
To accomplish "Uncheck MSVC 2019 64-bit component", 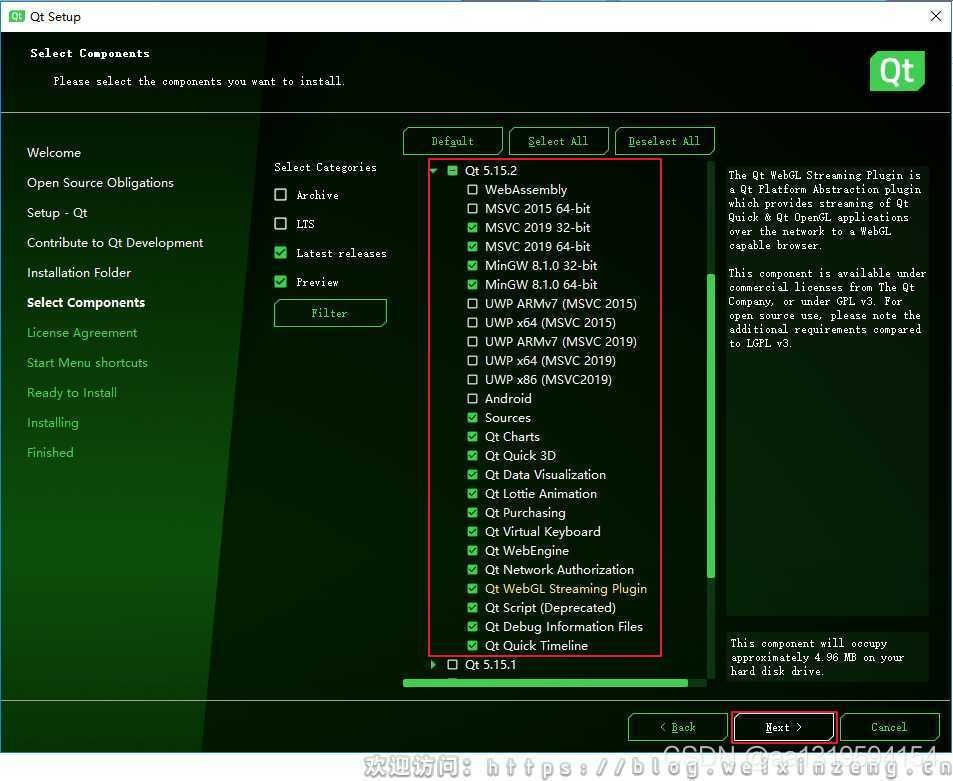I will coord(472,246).
